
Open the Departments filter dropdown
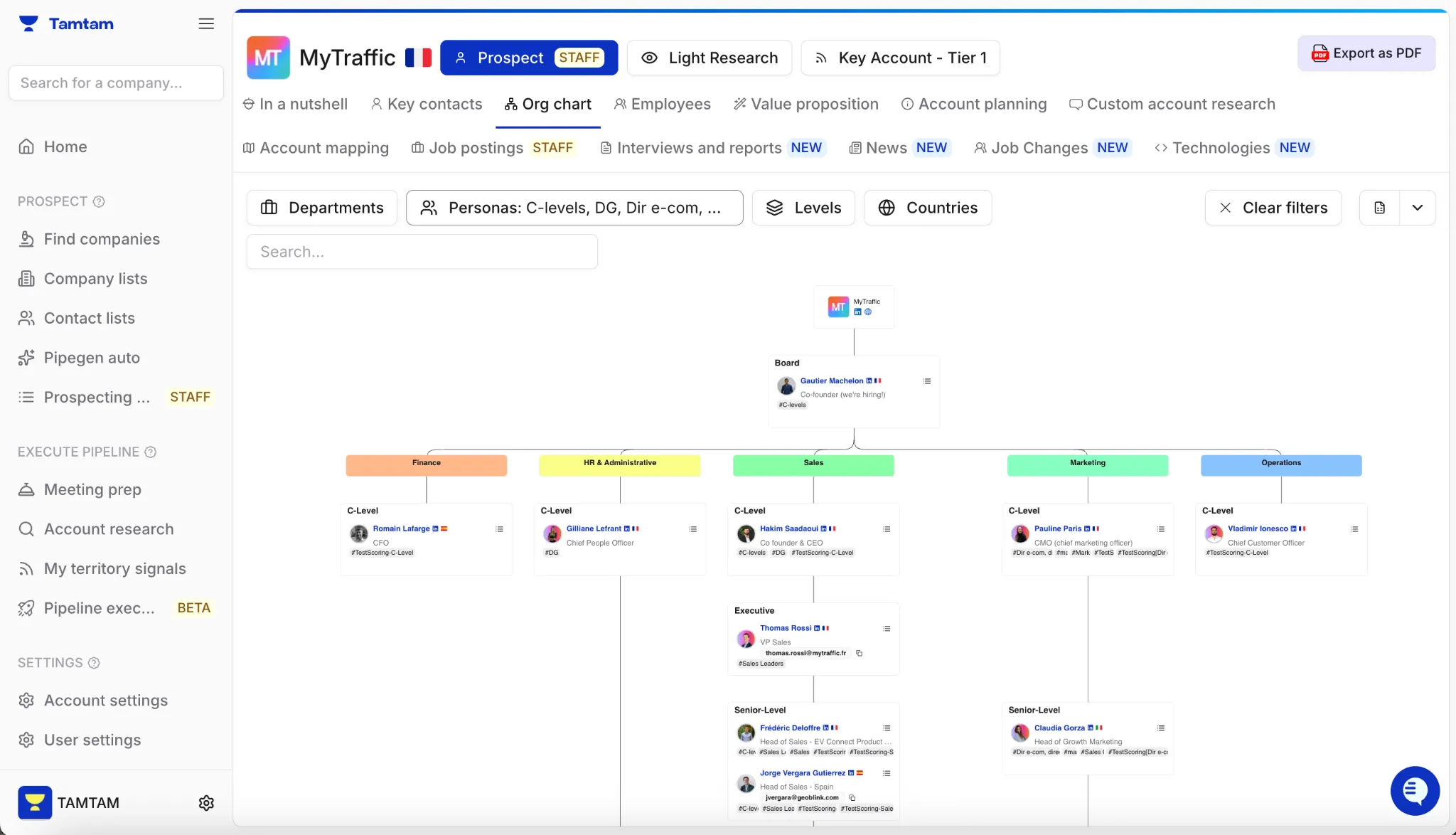tap(322, 208)
